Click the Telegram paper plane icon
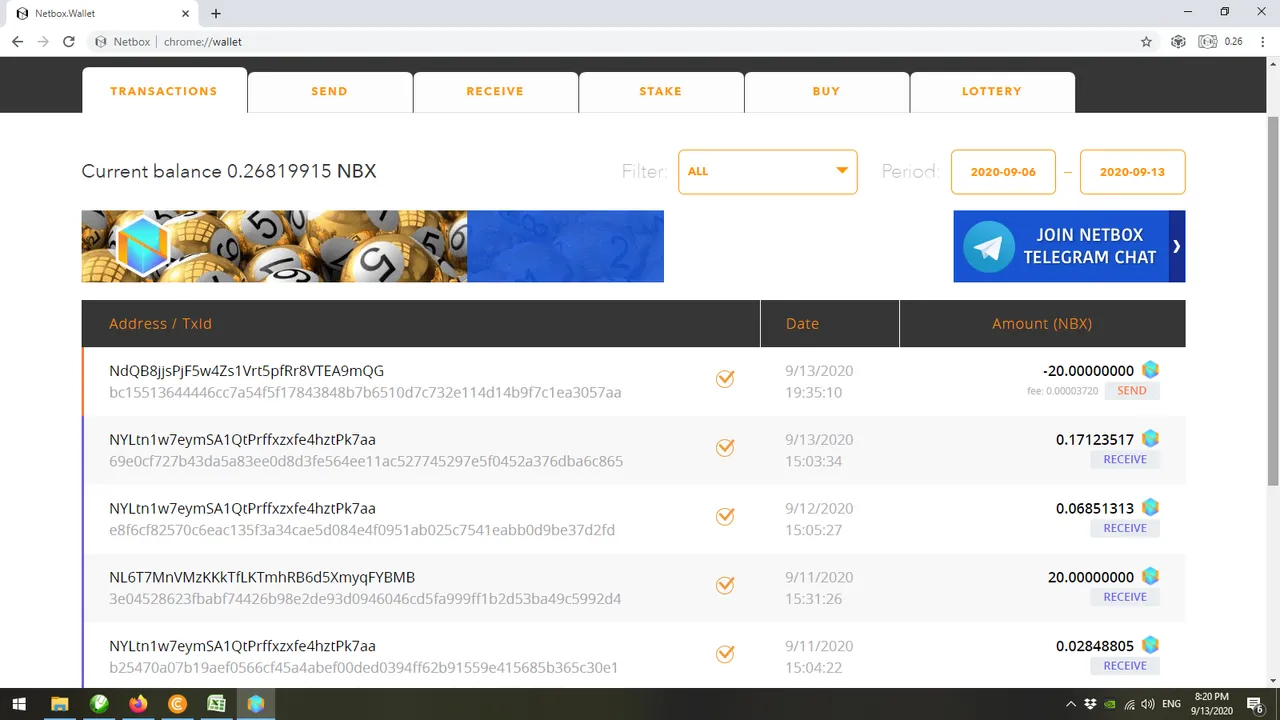The height and width of the screenshot is (720, 1280). (988, 247)
